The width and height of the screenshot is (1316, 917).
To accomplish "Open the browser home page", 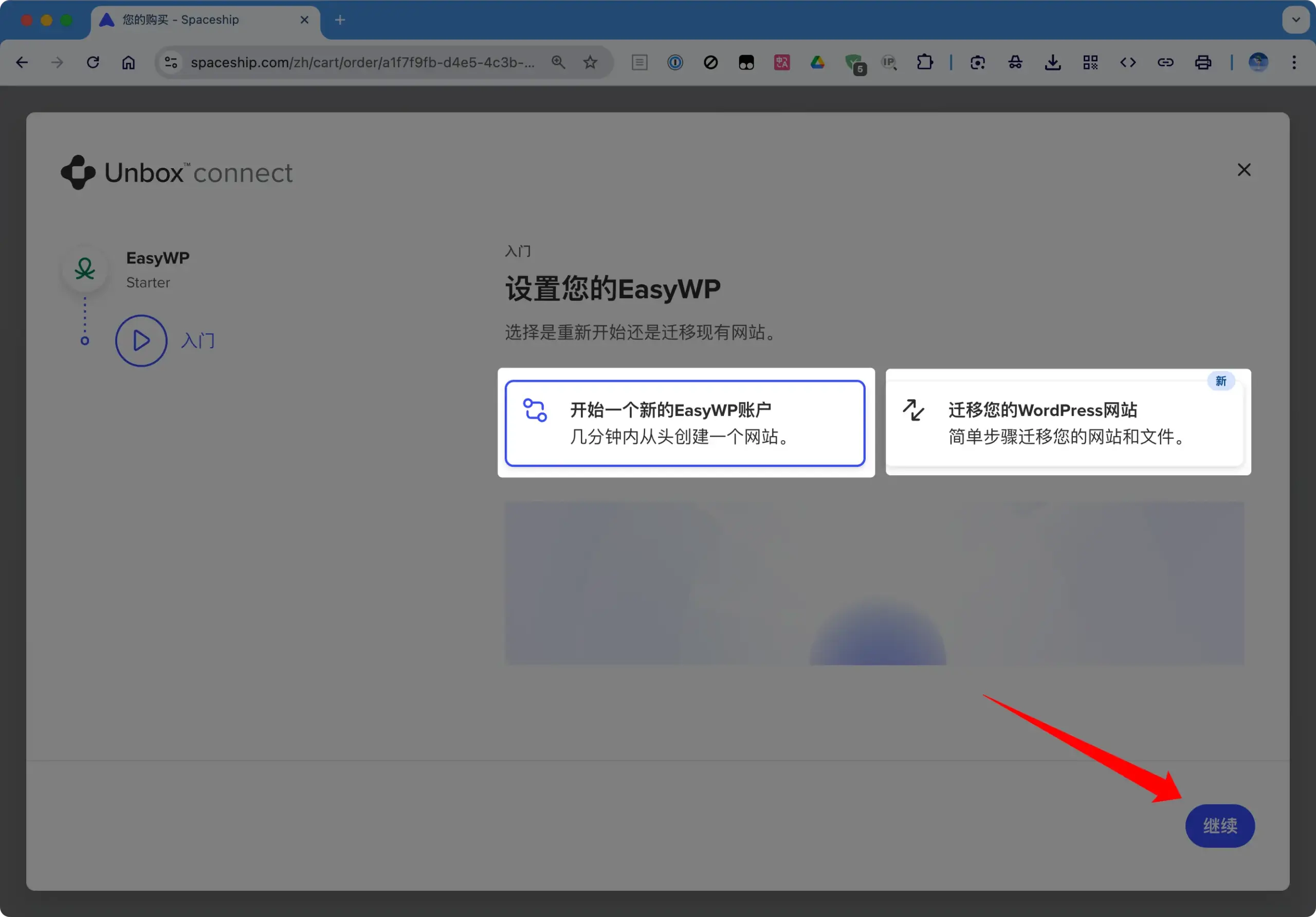I will 129,62.
